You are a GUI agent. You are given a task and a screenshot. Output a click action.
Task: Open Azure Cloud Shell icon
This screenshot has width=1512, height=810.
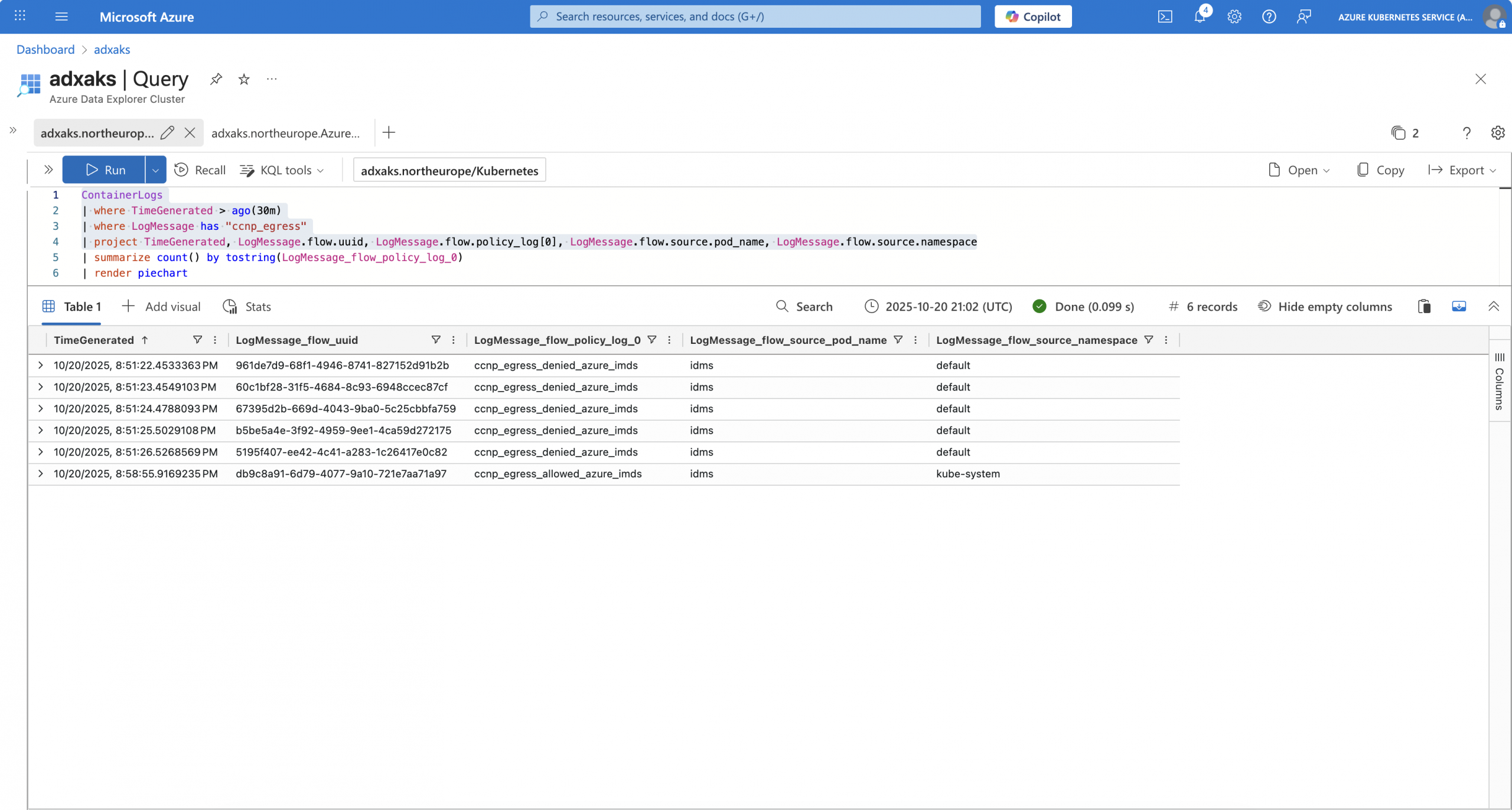tap(1165, 17)
